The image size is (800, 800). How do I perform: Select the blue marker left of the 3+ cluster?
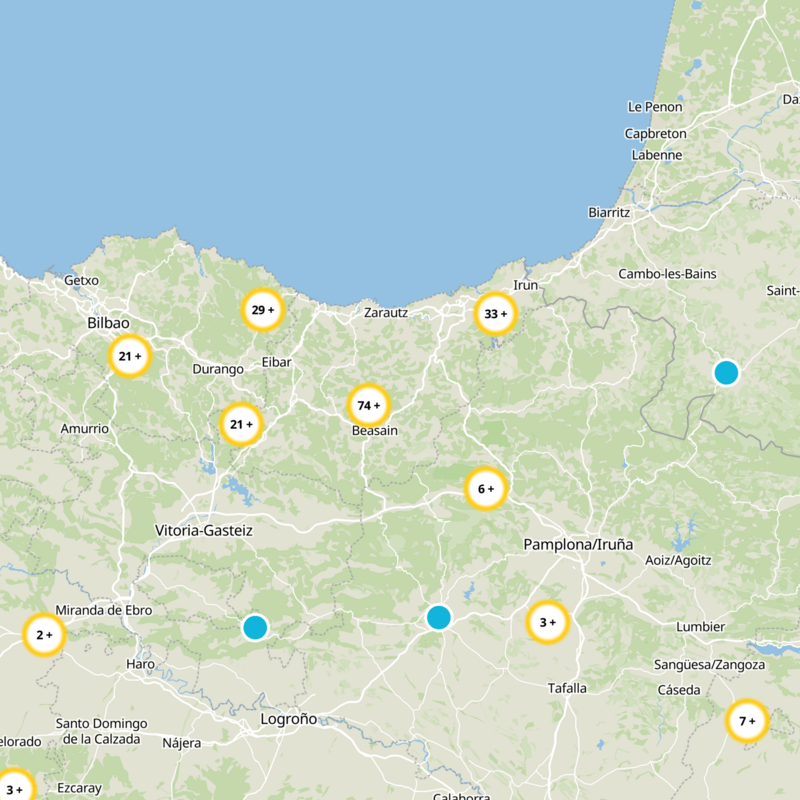[x=438, y=617]
